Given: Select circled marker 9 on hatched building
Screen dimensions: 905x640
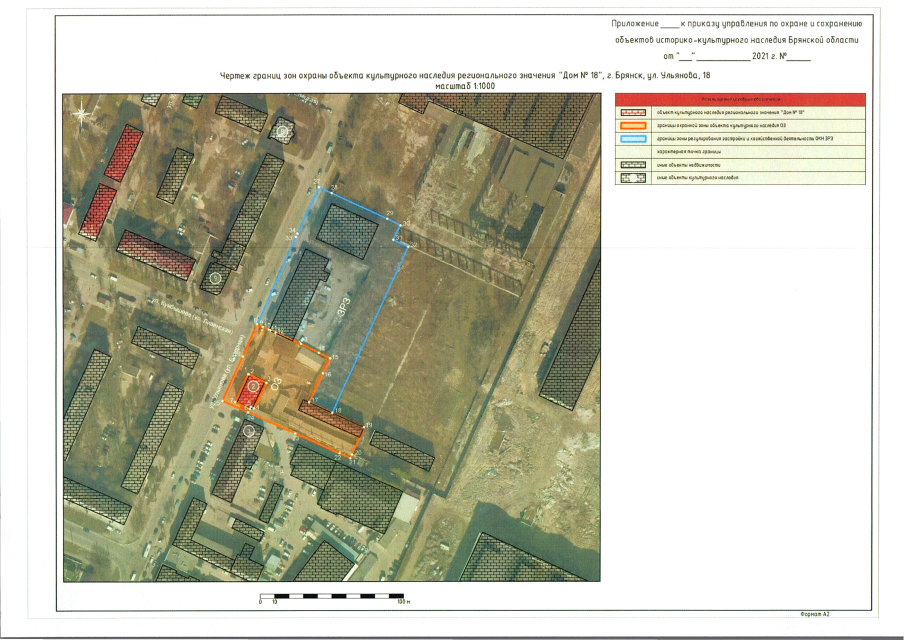Looking at the screenshot, I should 216,277.
